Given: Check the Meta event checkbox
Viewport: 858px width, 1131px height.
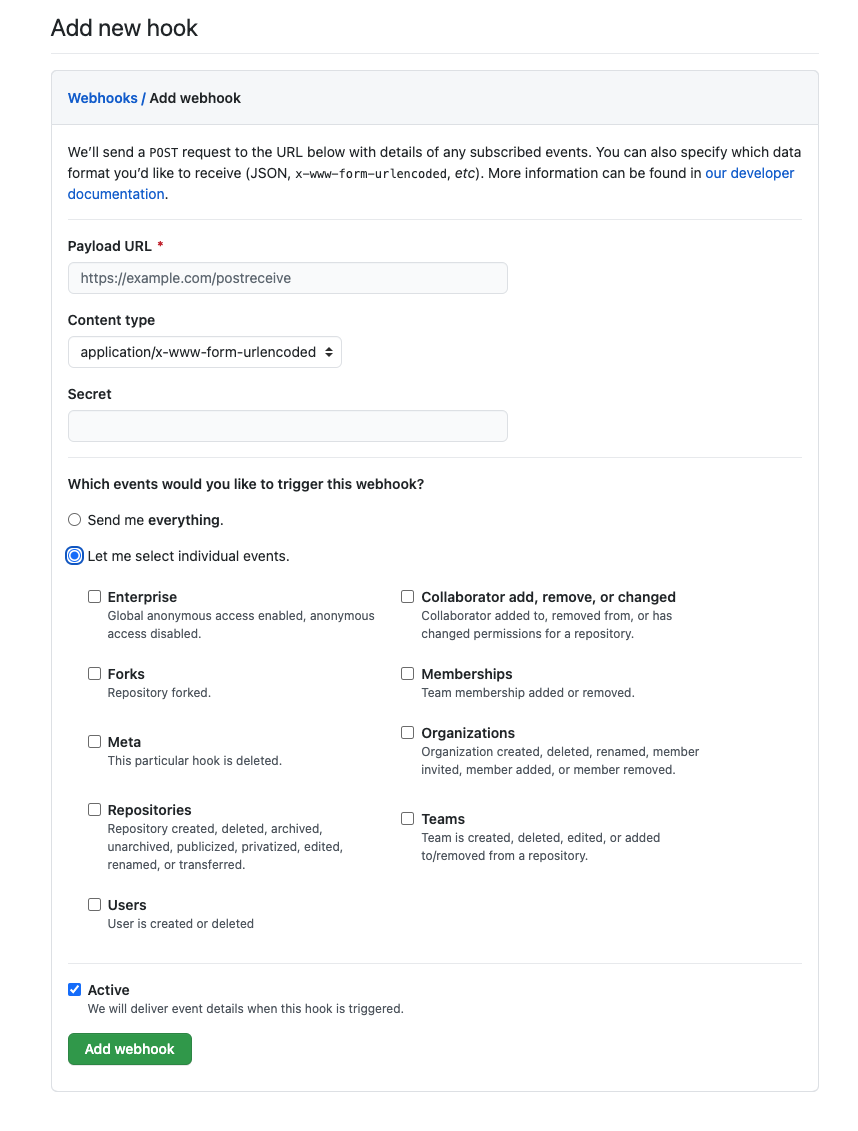Looking at the screenshot, I should point(94,741).
